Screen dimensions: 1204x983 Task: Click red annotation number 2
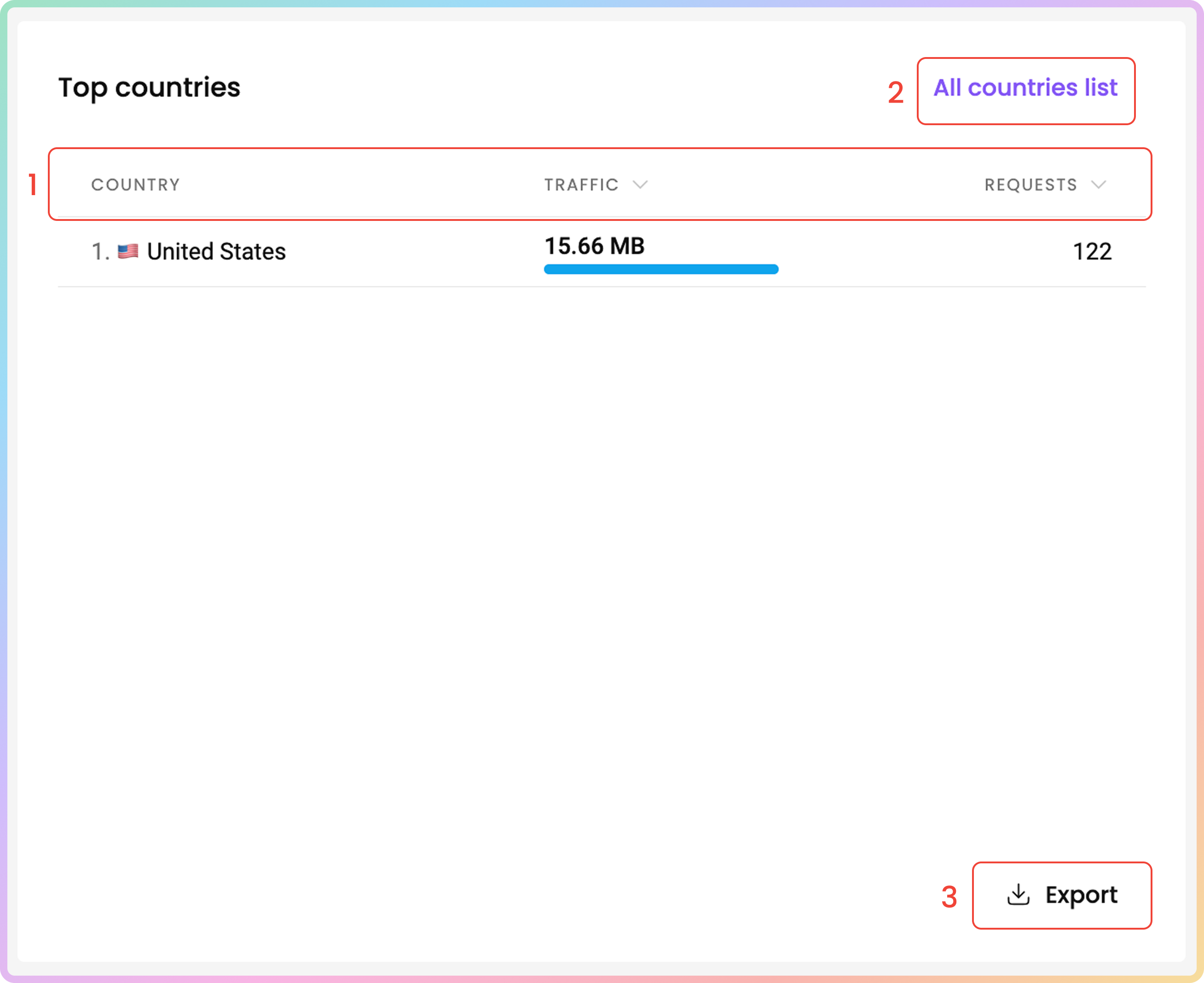point(895,93)
